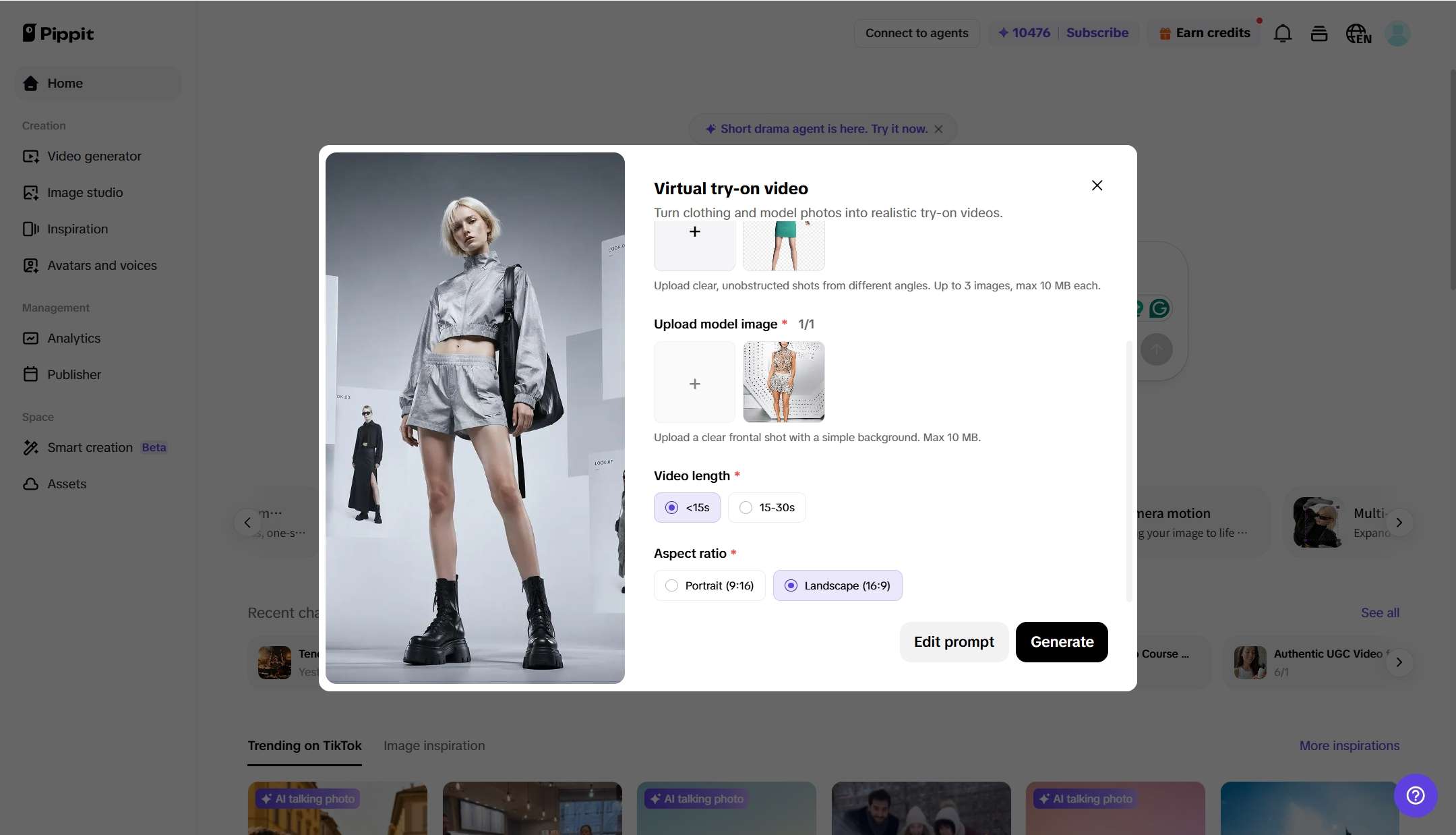Click the Earn credits label
This screenshot has height=835, width=1456.
(x=1213, y=32)
